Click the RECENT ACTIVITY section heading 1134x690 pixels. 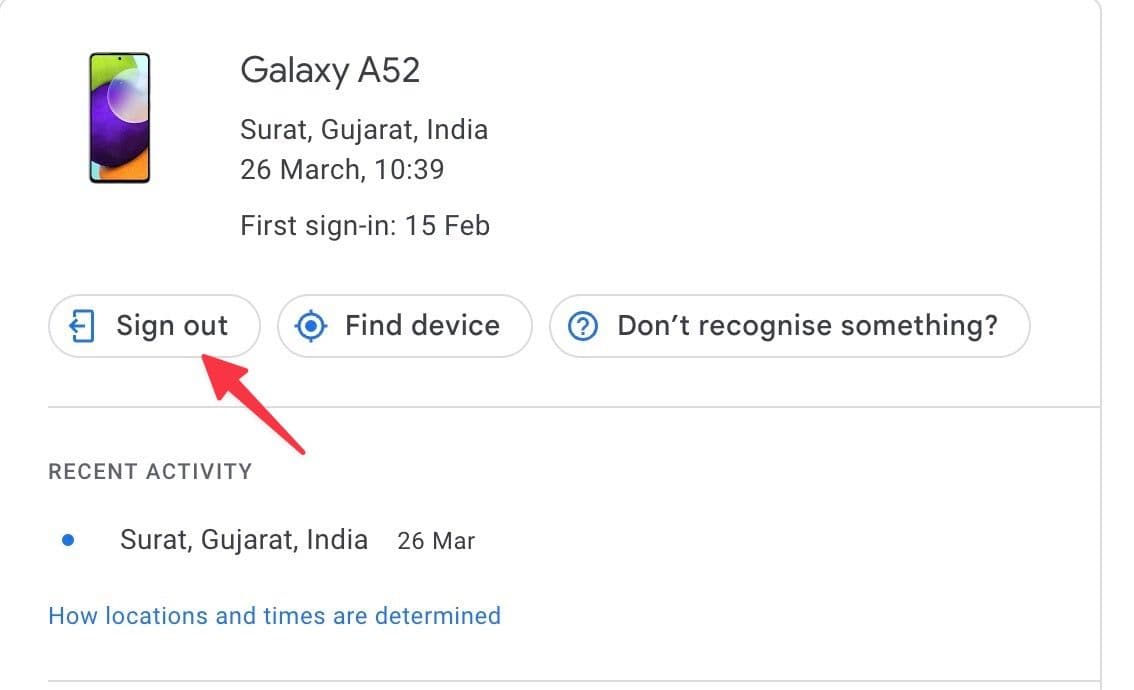click(x=150, y=471)
